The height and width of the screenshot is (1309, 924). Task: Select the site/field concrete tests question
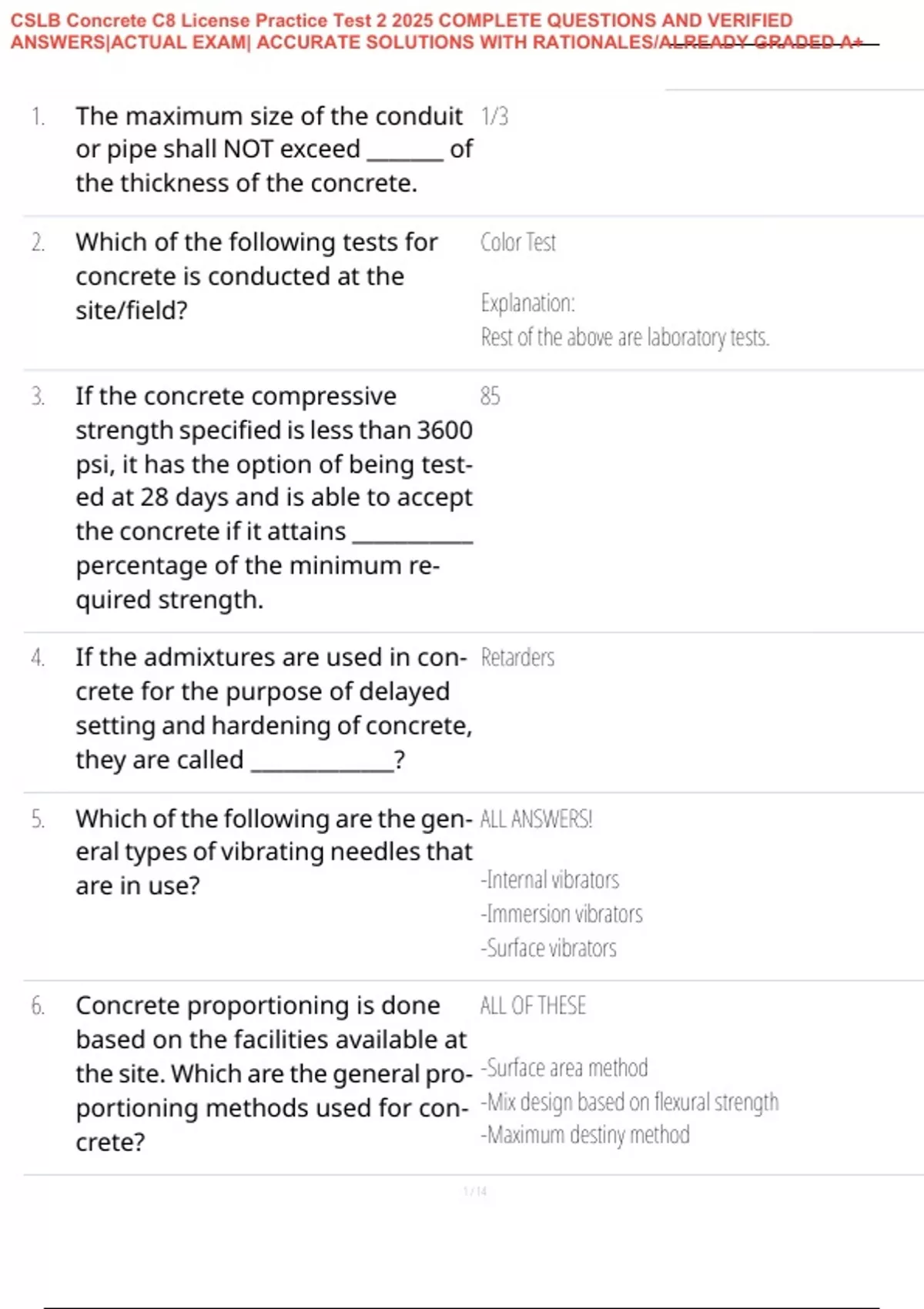click(x=256, y=276)
